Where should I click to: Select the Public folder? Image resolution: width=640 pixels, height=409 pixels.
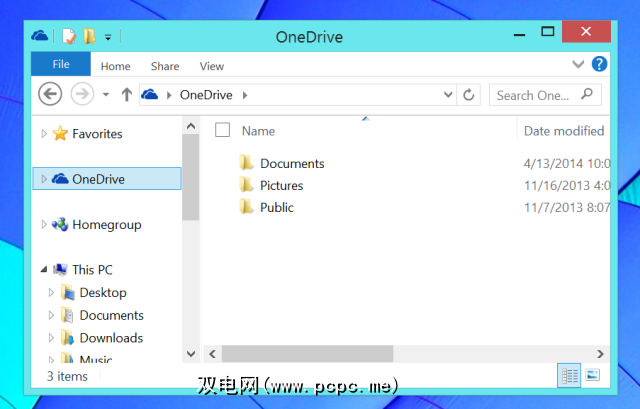(x=277, y=207)
